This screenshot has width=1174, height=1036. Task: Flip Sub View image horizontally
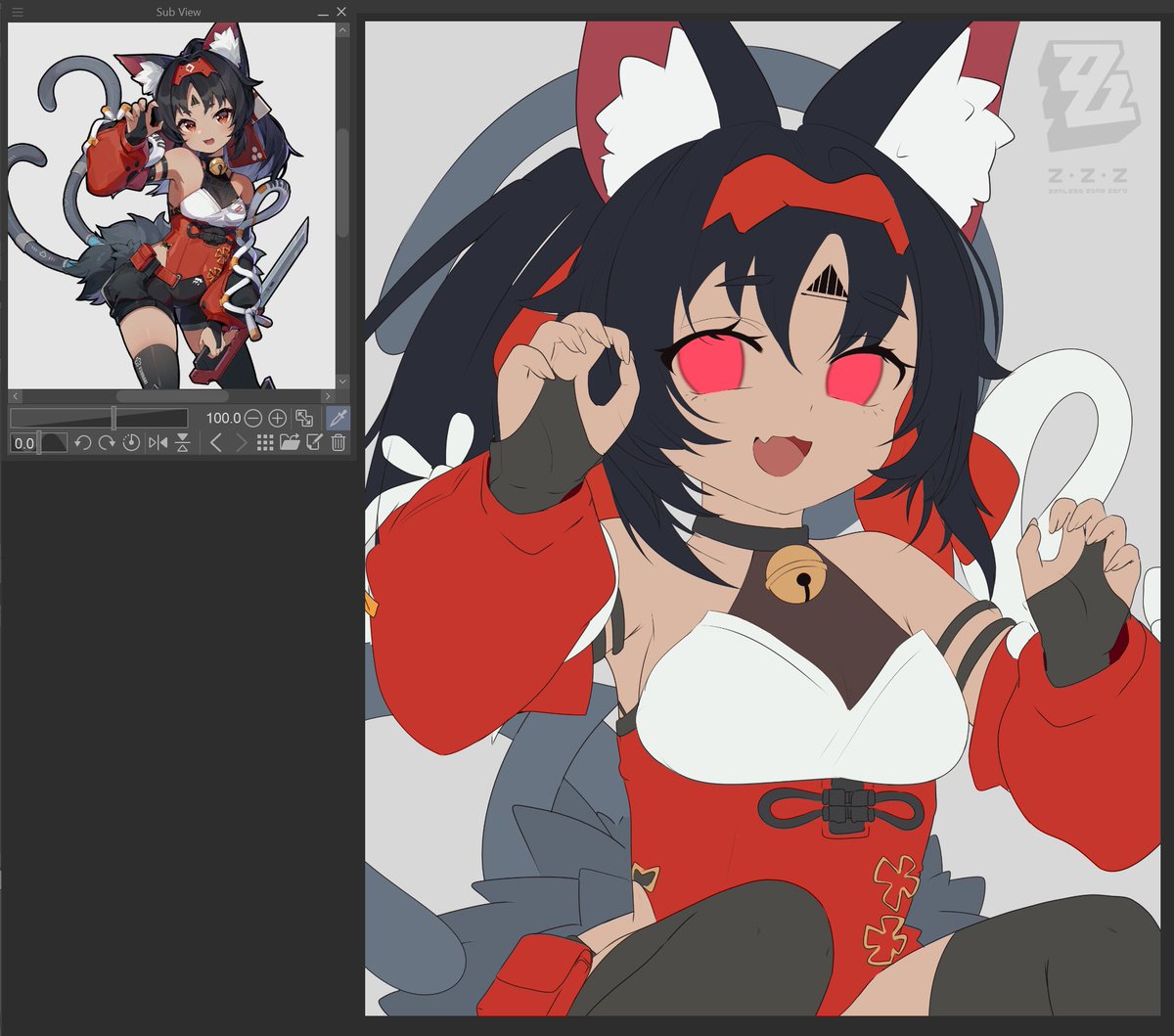pos(158,443)
